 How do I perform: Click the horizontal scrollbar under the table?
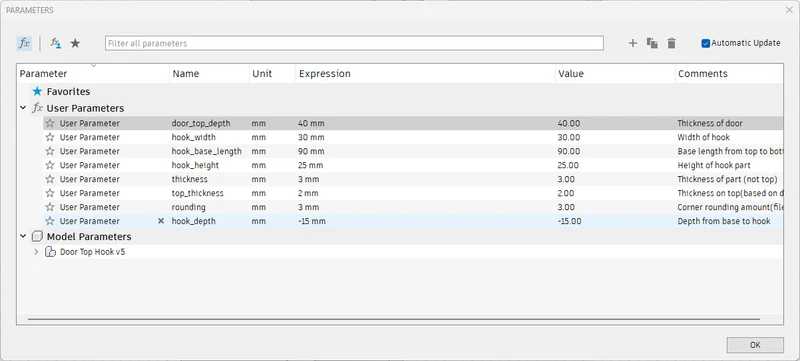394,319
